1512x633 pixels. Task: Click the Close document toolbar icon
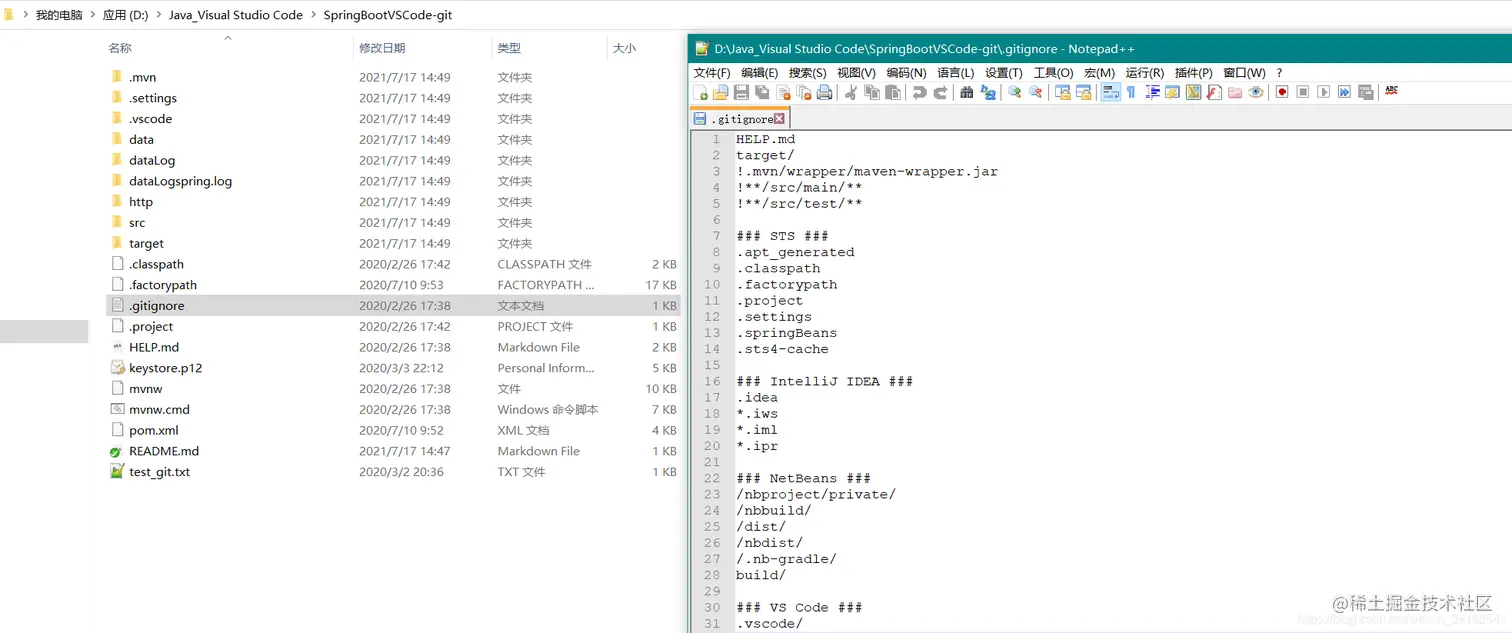click(783, 92)
